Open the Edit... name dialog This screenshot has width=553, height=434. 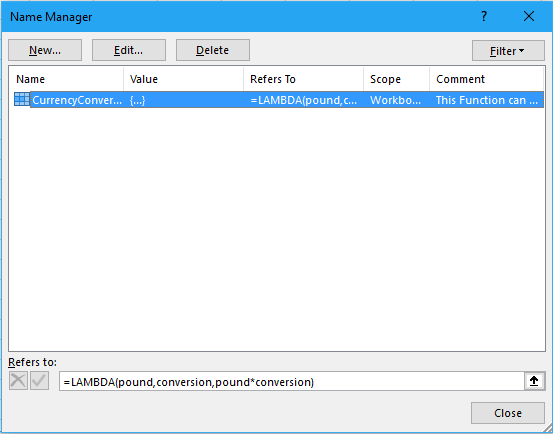pyautogui.click(x=129, y=50)
